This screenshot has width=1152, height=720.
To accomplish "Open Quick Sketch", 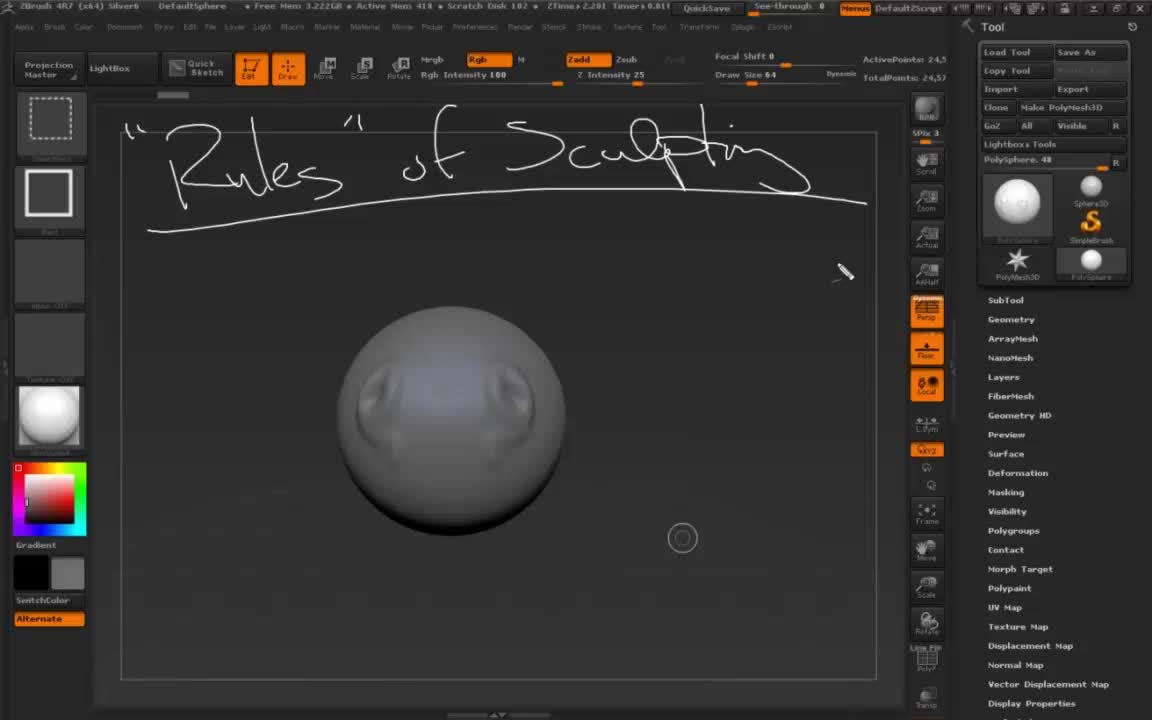I will pos(196,68).
